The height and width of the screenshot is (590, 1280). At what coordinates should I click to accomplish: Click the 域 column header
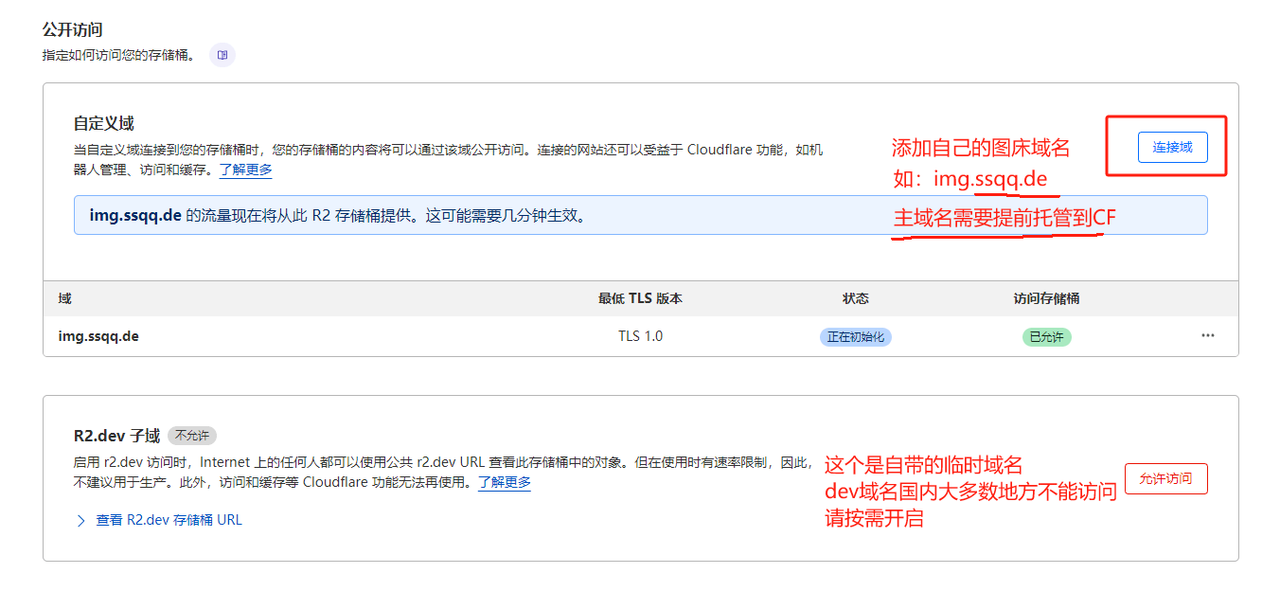[58, 298]
